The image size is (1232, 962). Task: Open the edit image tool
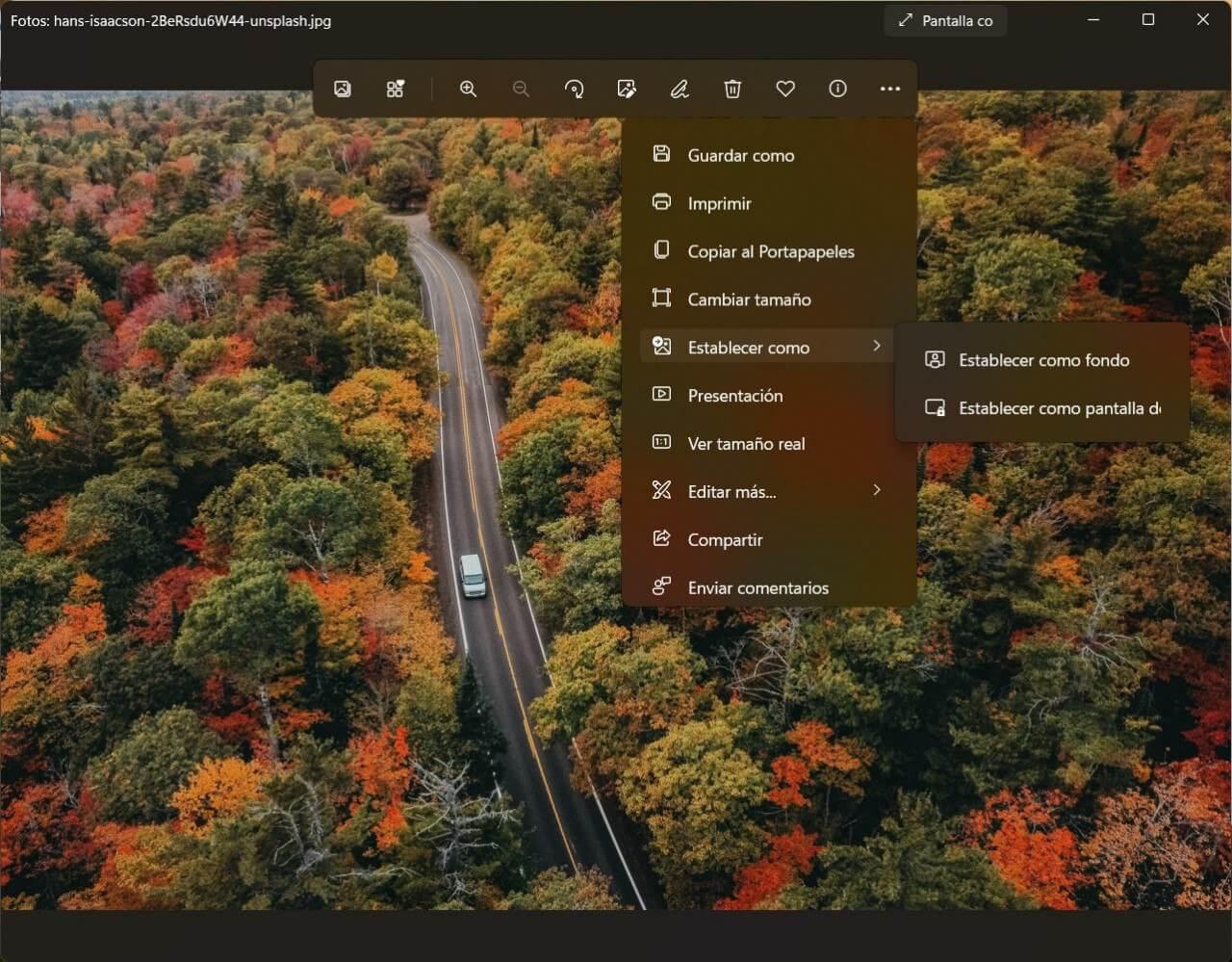coord(627,89)
